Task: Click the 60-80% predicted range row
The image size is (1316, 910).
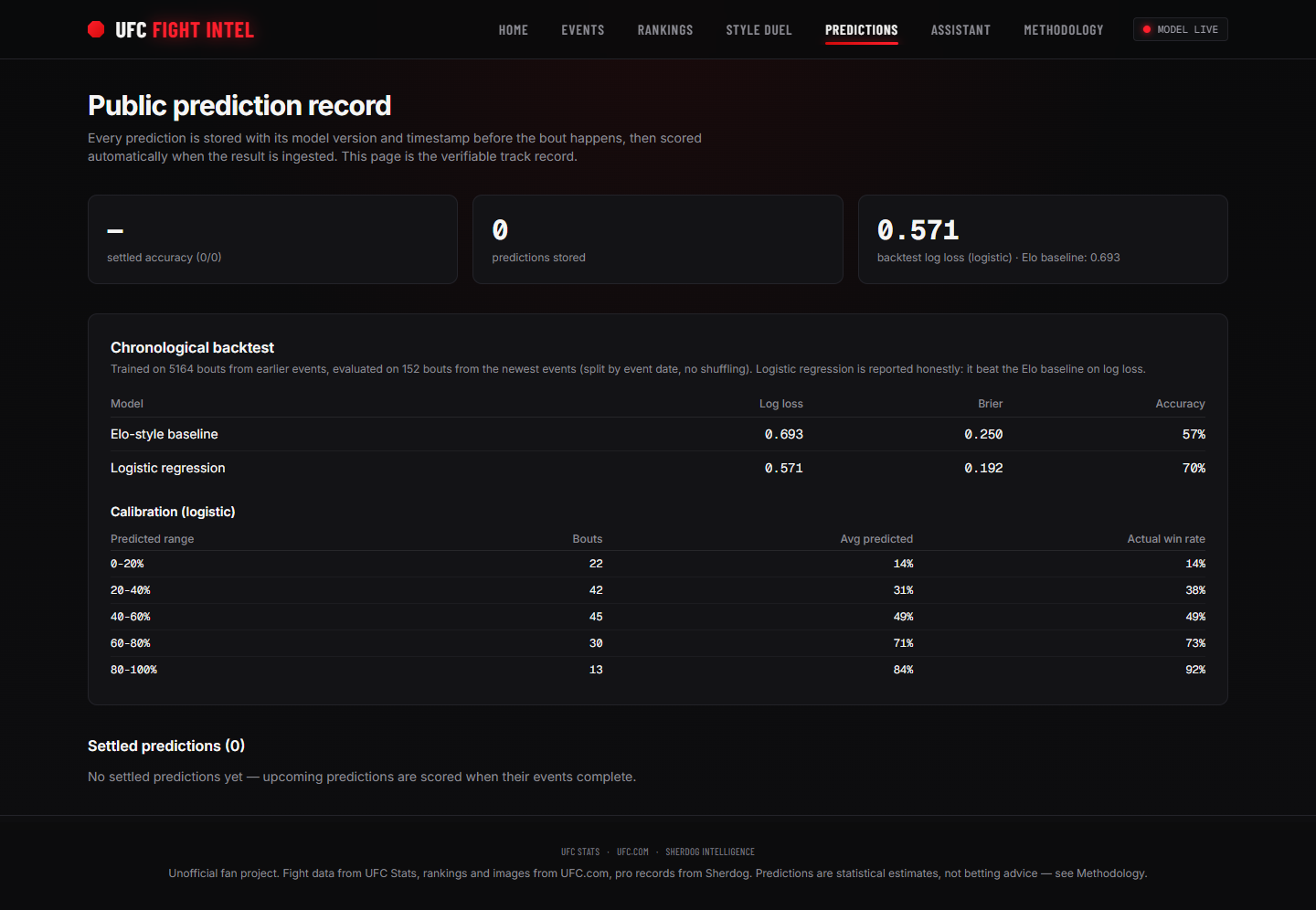Action: (658, 643)
